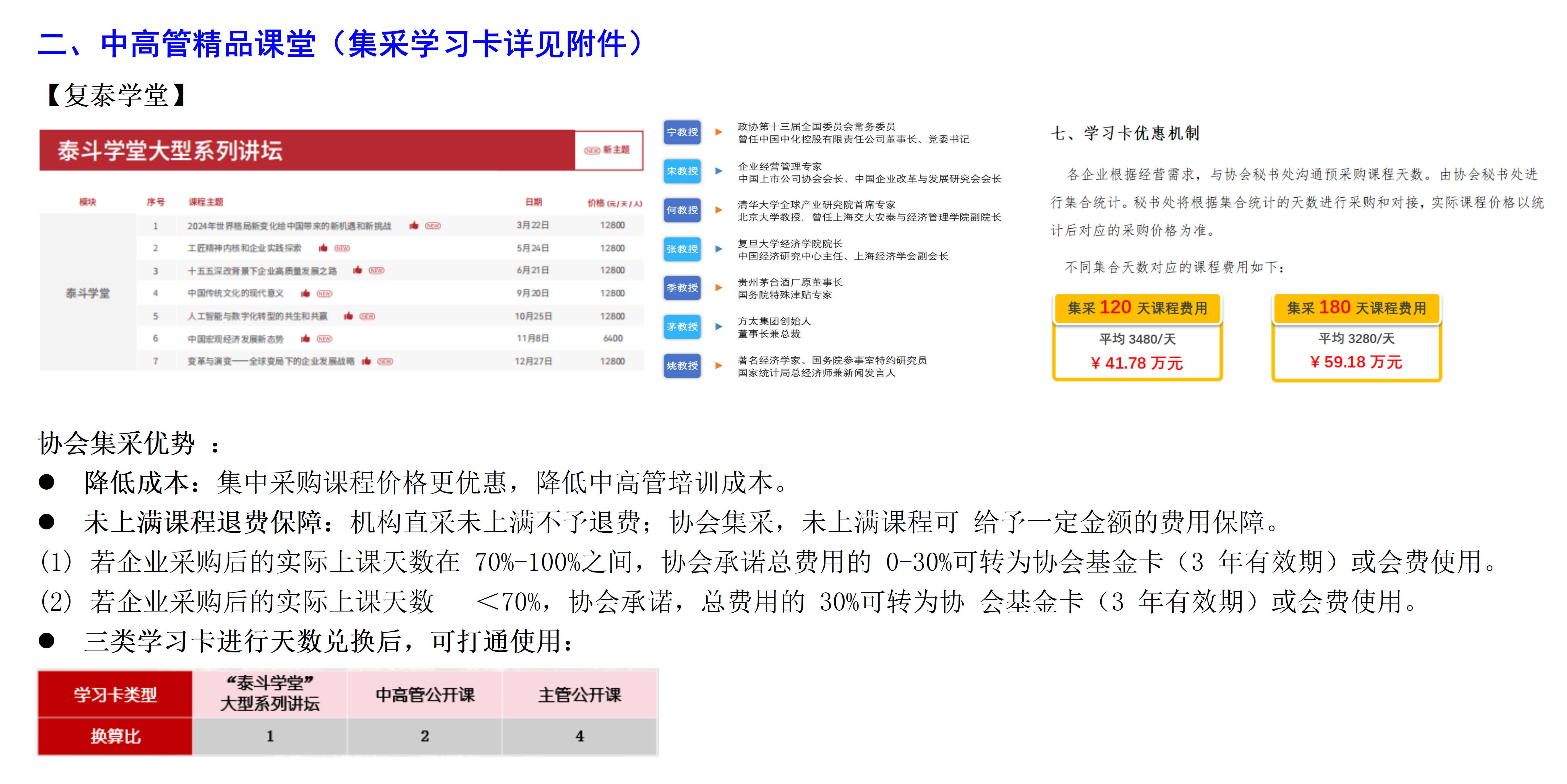Click the date 6月21日

coord(533,270)
